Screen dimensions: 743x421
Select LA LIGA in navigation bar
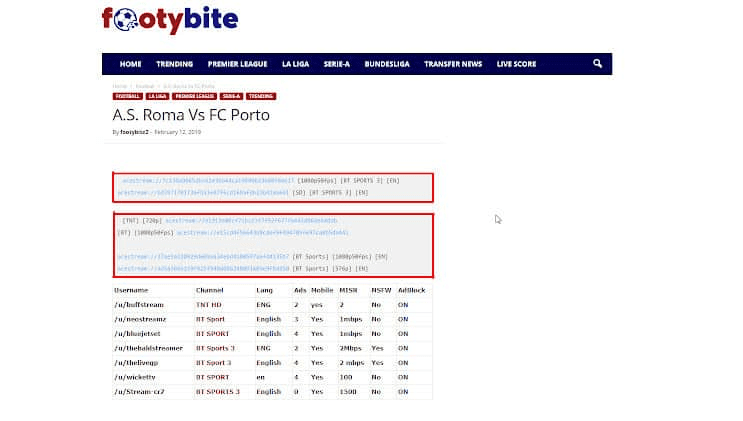coord(295,64)
